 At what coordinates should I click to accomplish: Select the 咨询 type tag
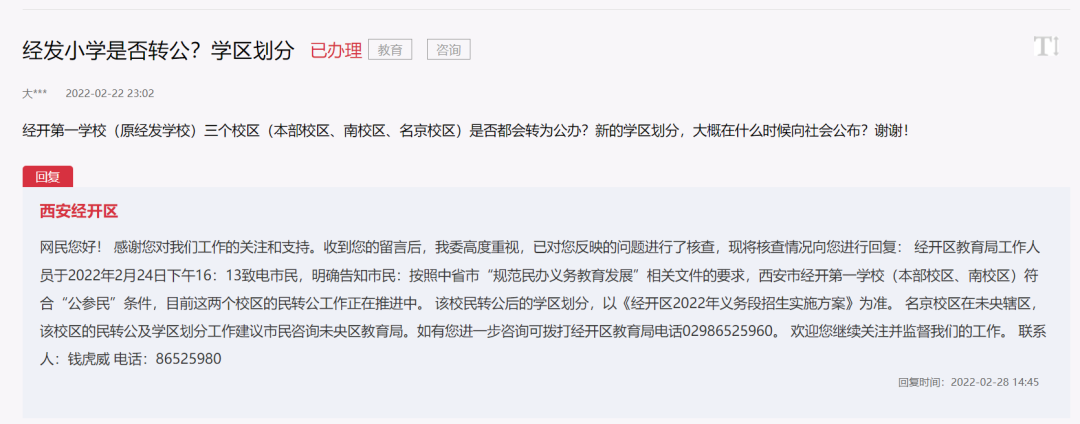(448, 50)
